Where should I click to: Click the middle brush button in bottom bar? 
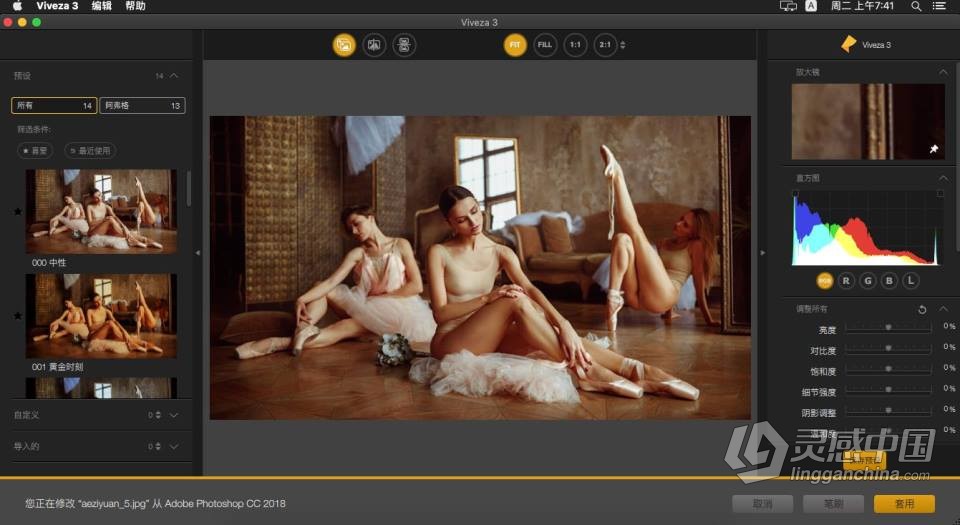tap(833, 504)
